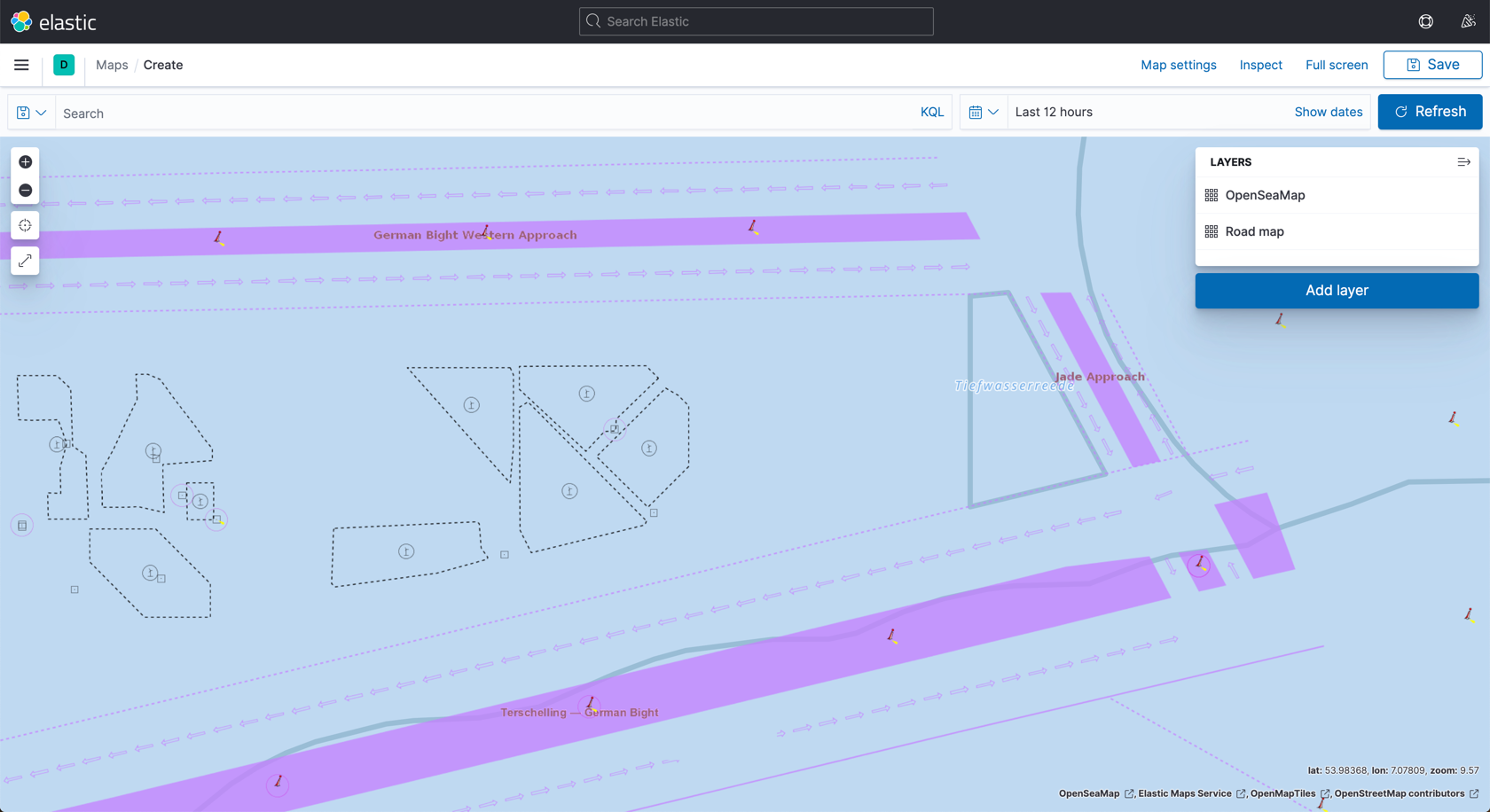Toggle KQL query language switch
This screenshot has height=812, width=1490.
tap(931, 113)
